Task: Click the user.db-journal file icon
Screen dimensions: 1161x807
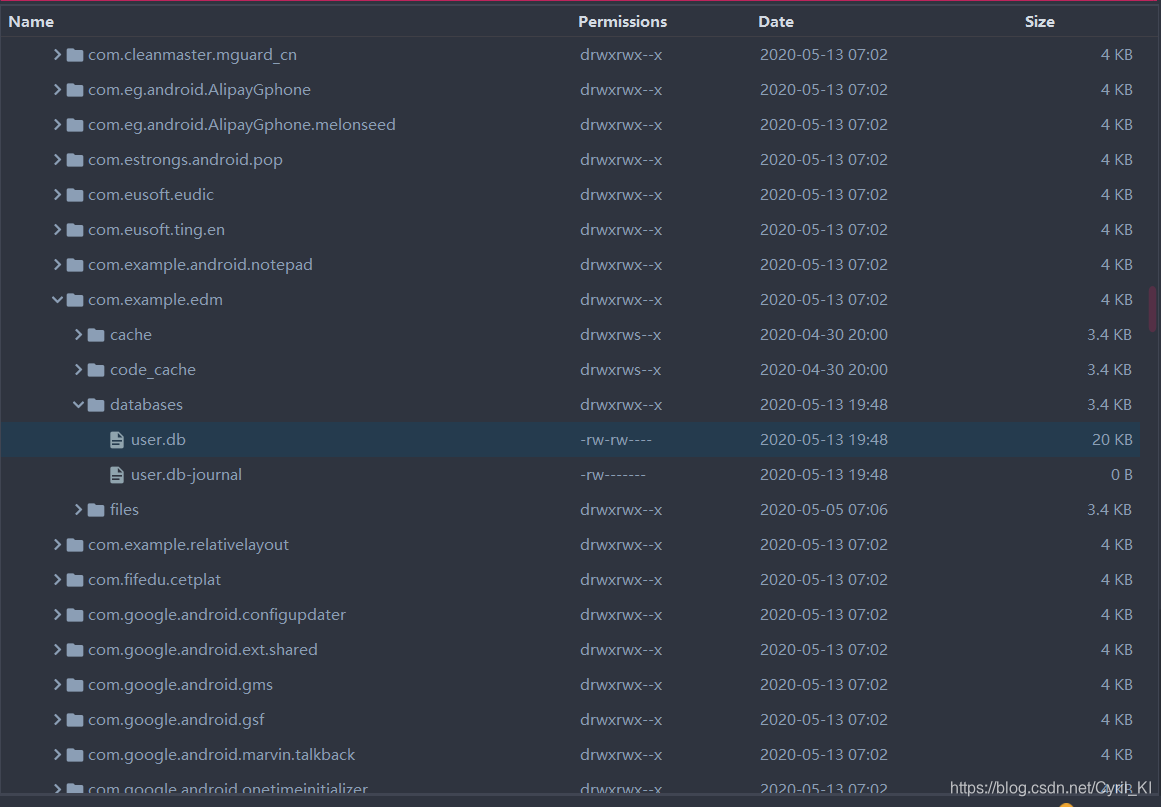Action: pos(116,475)
